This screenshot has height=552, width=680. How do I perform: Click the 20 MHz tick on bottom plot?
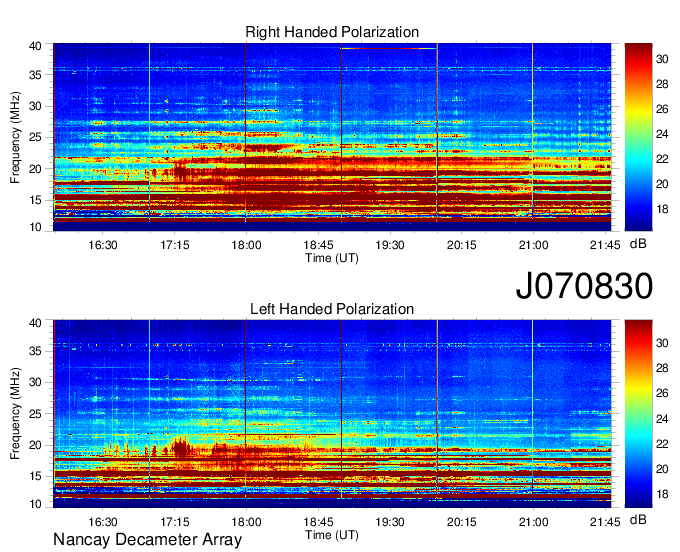click(35, 445)
